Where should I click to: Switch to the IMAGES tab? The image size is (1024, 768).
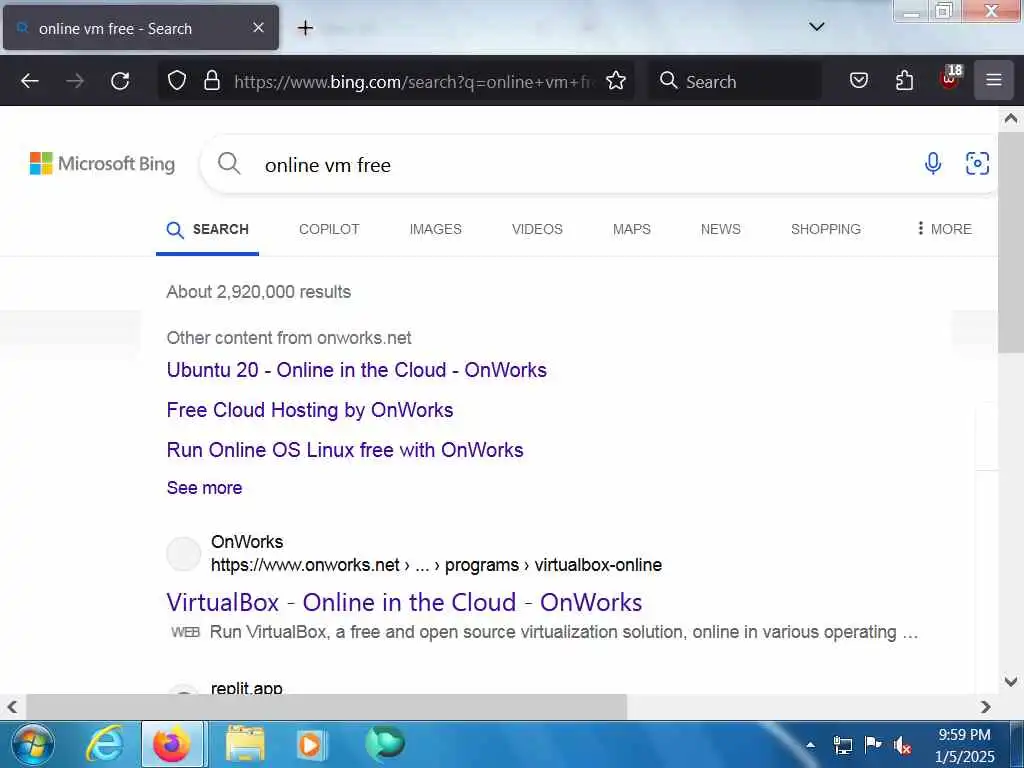click(x=436, y=229)
